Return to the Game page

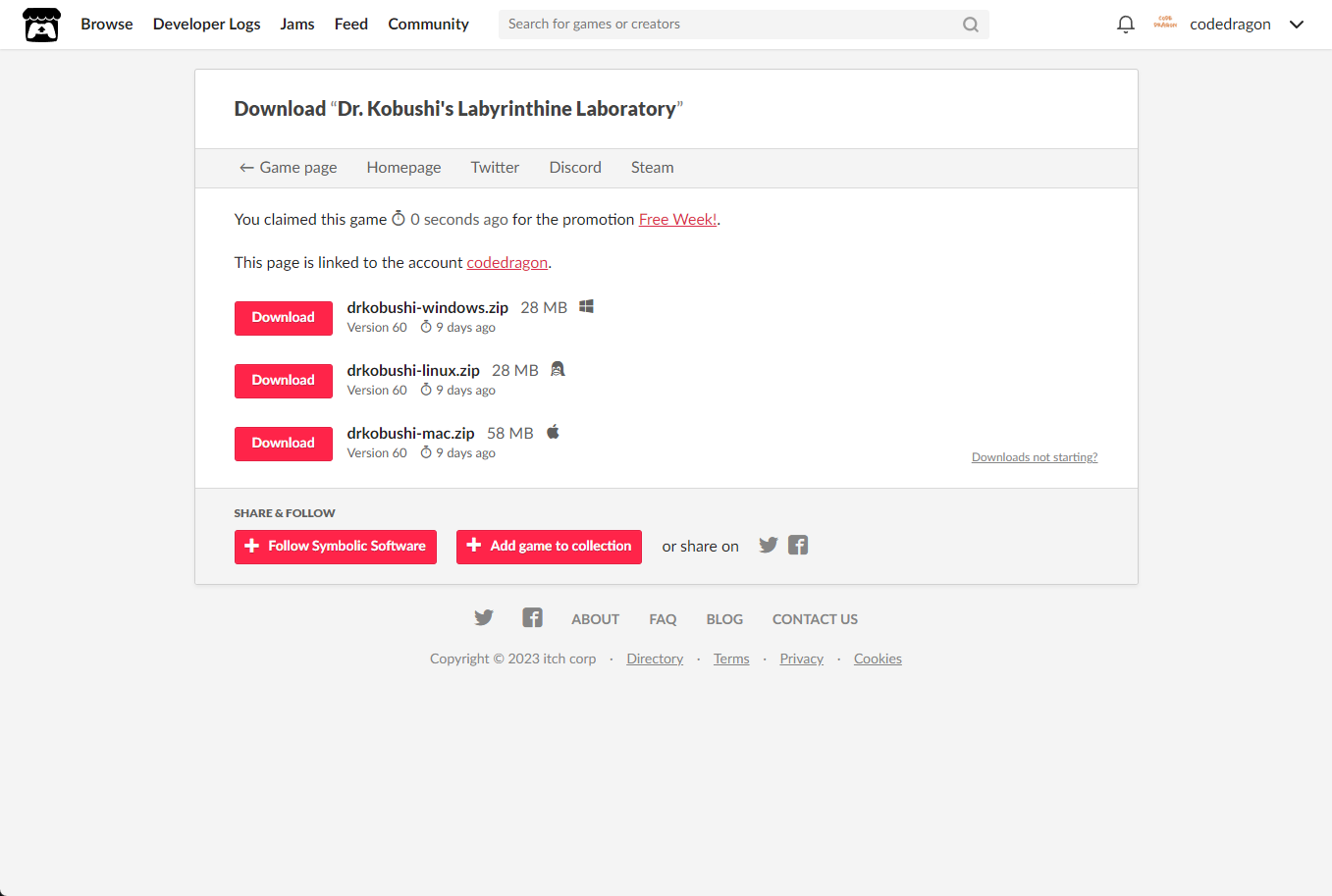[289, 168]
